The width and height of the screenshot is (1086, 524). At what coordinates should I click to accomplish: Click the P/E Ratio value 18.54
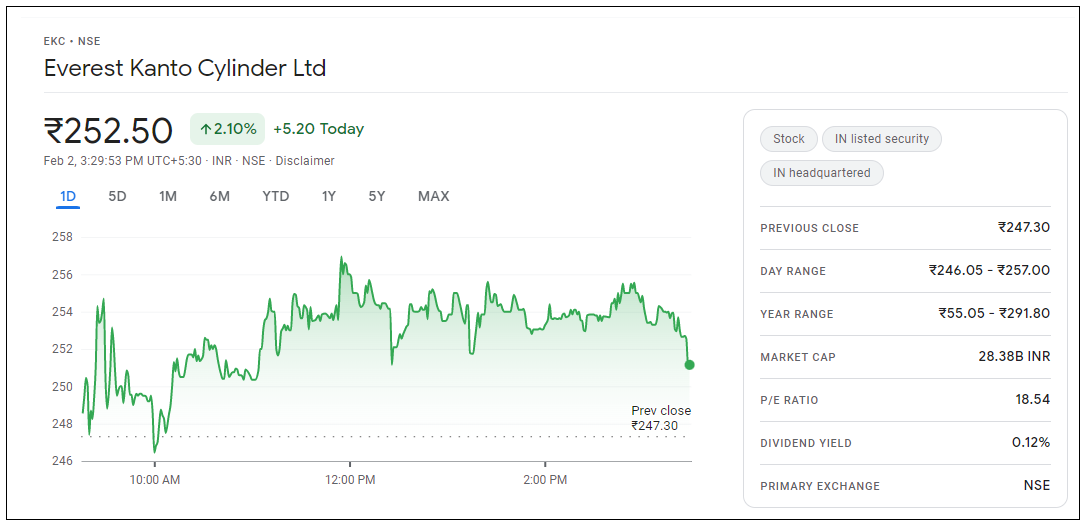coord(1033,399)
